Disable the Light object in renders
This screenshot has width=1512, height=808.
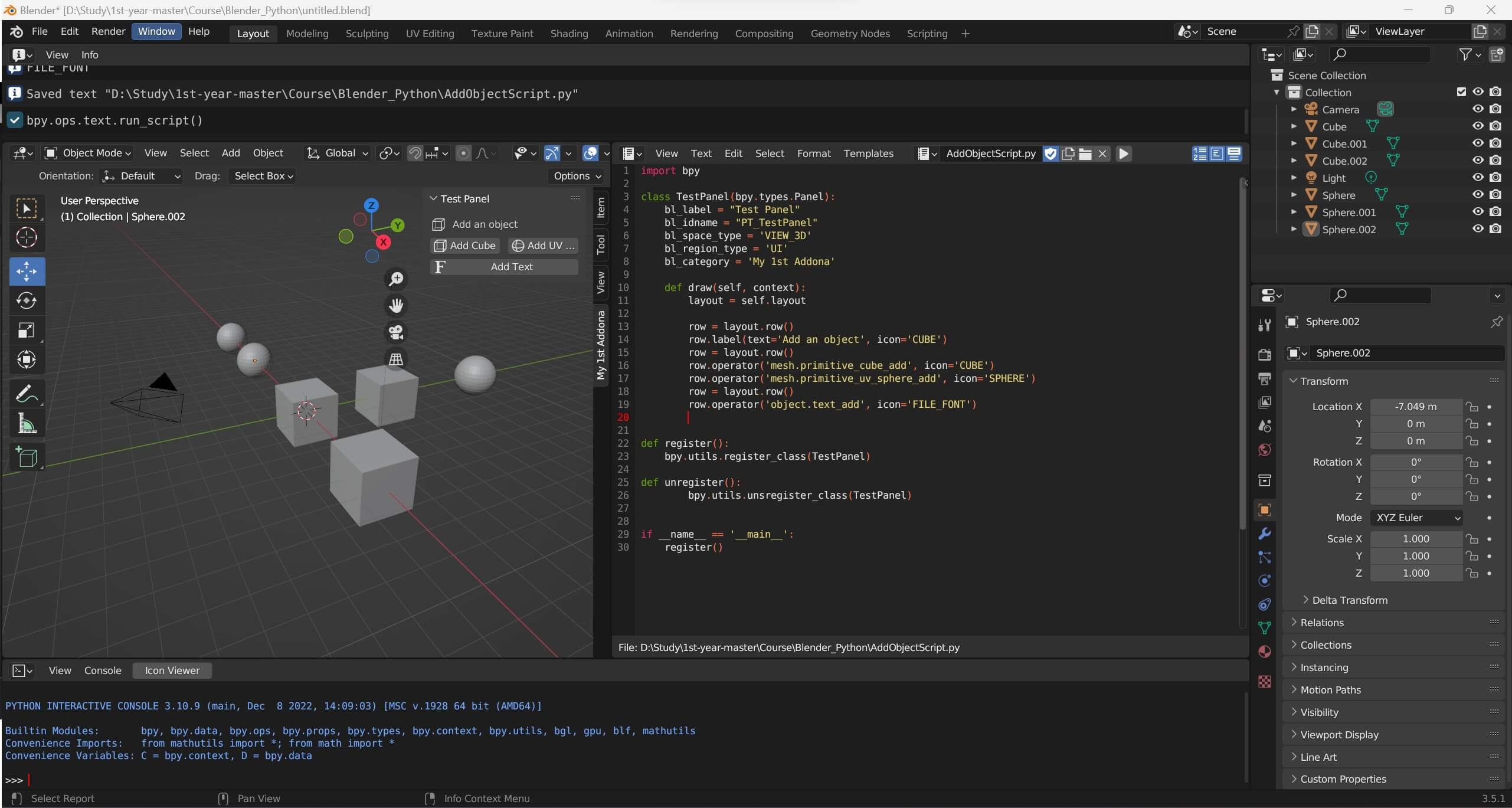pyautogui.click(x=1495, y=178)
